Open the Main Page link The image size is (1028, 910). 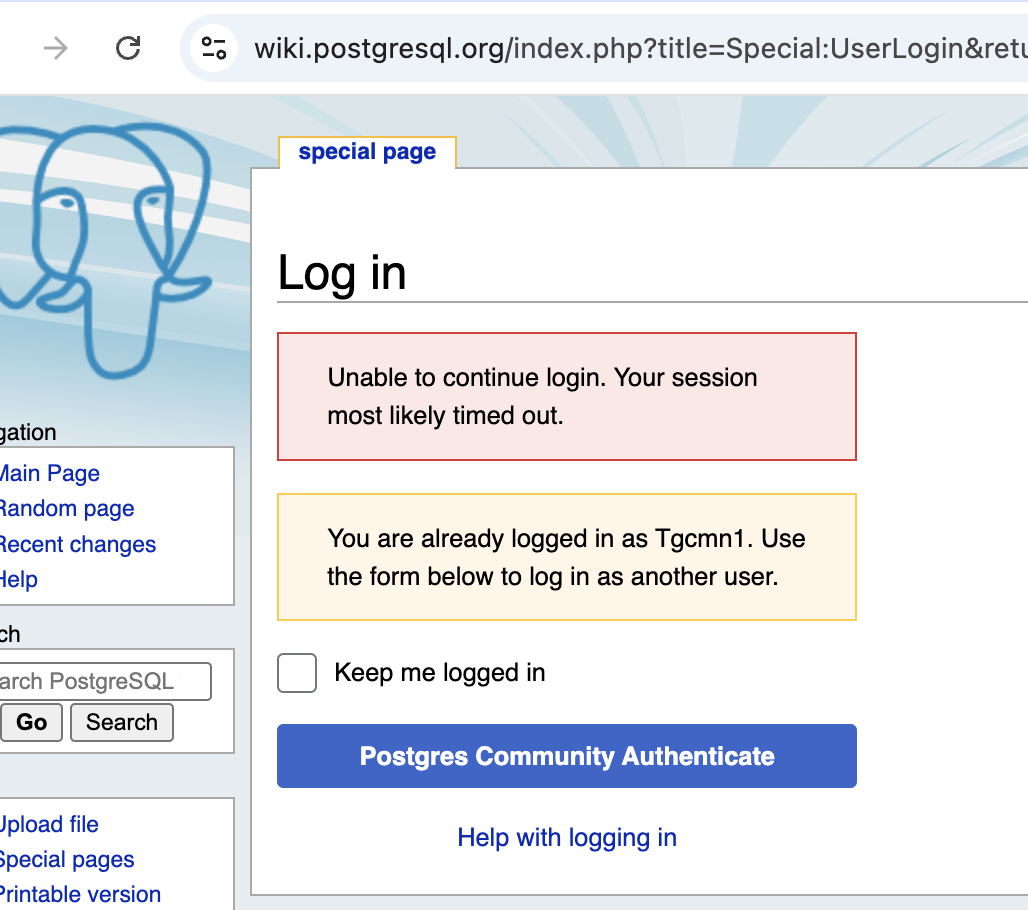coord(48,473)
